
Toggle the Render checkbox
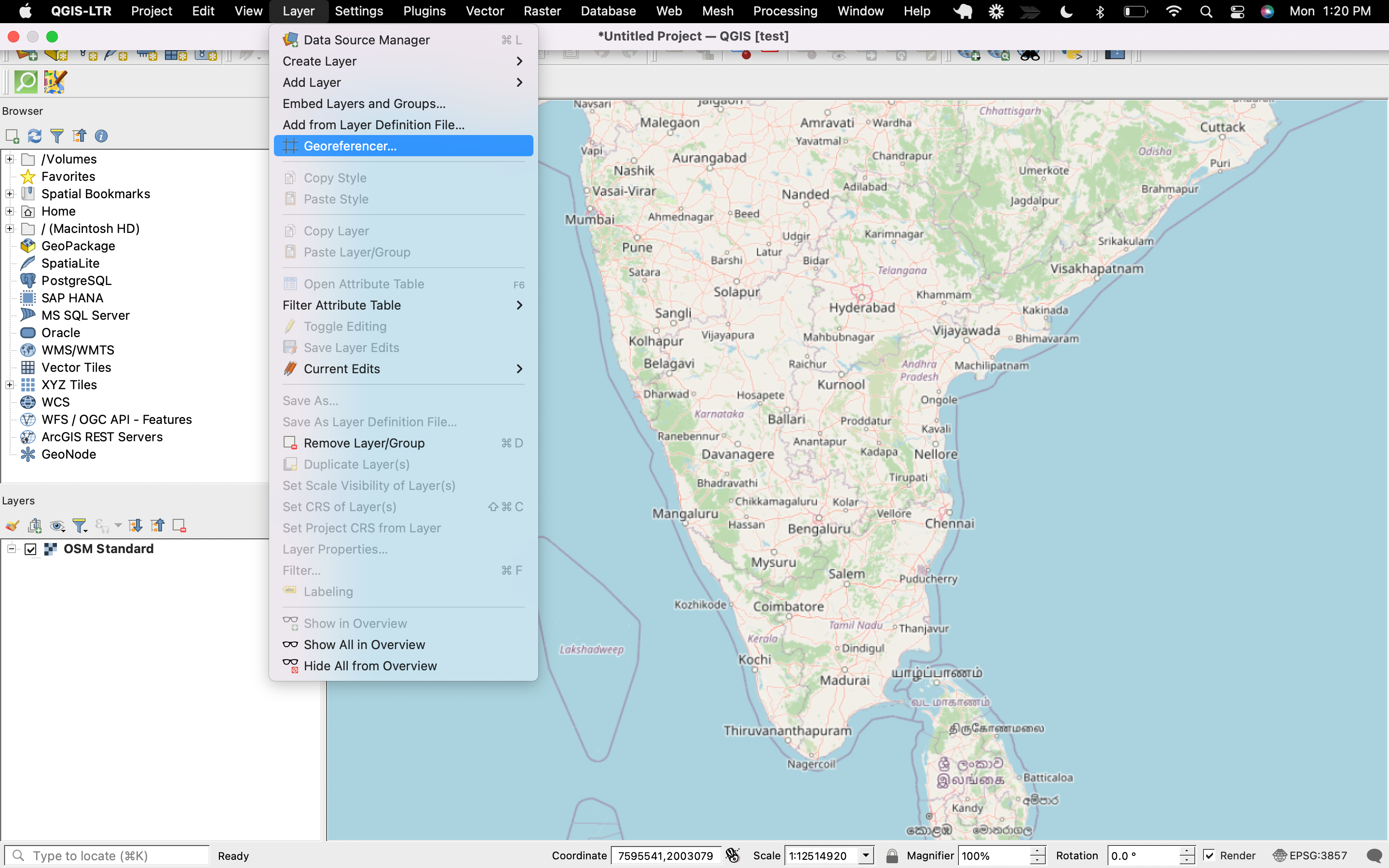click(1209, 855)
